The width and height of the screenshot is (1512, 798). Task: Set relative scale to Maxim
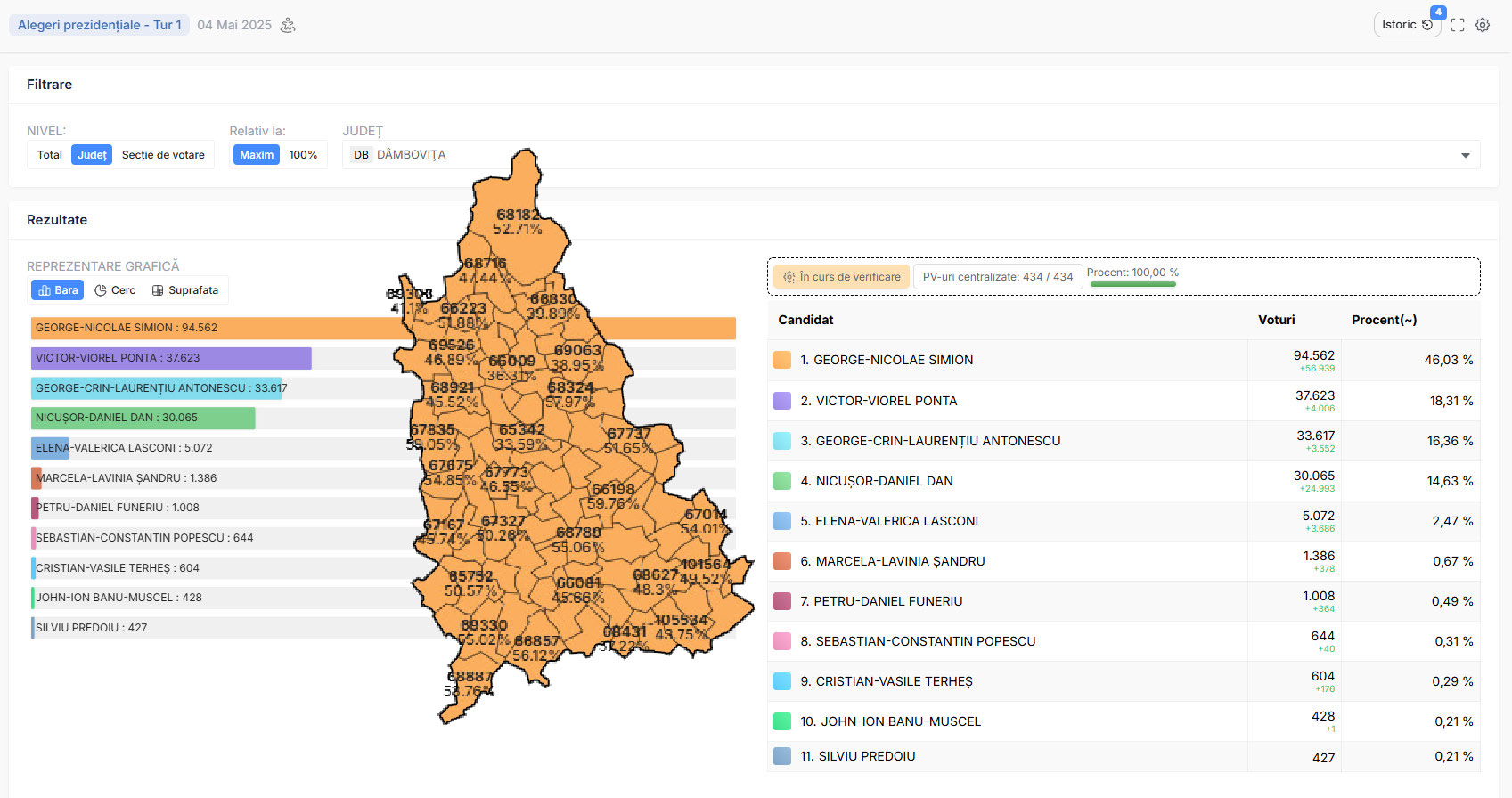point(257,155)
